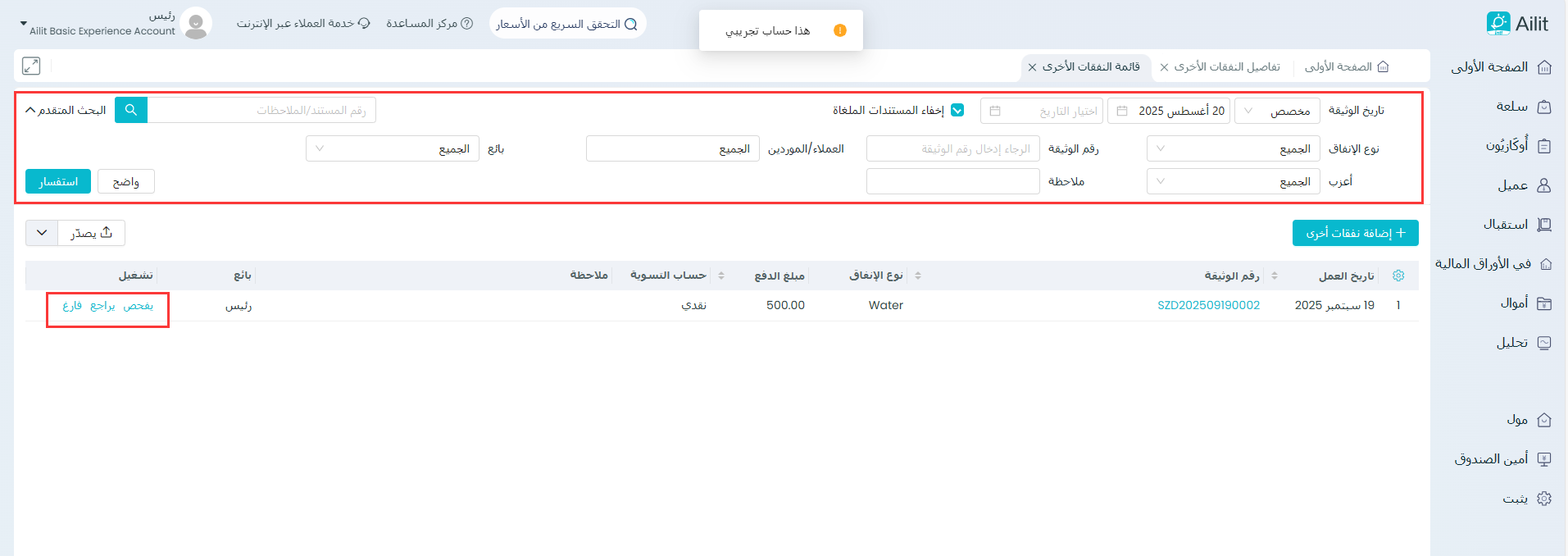This screenshot has width=1568, height=556.
Task: Click the user profile avatar
Action: point(196,24)
